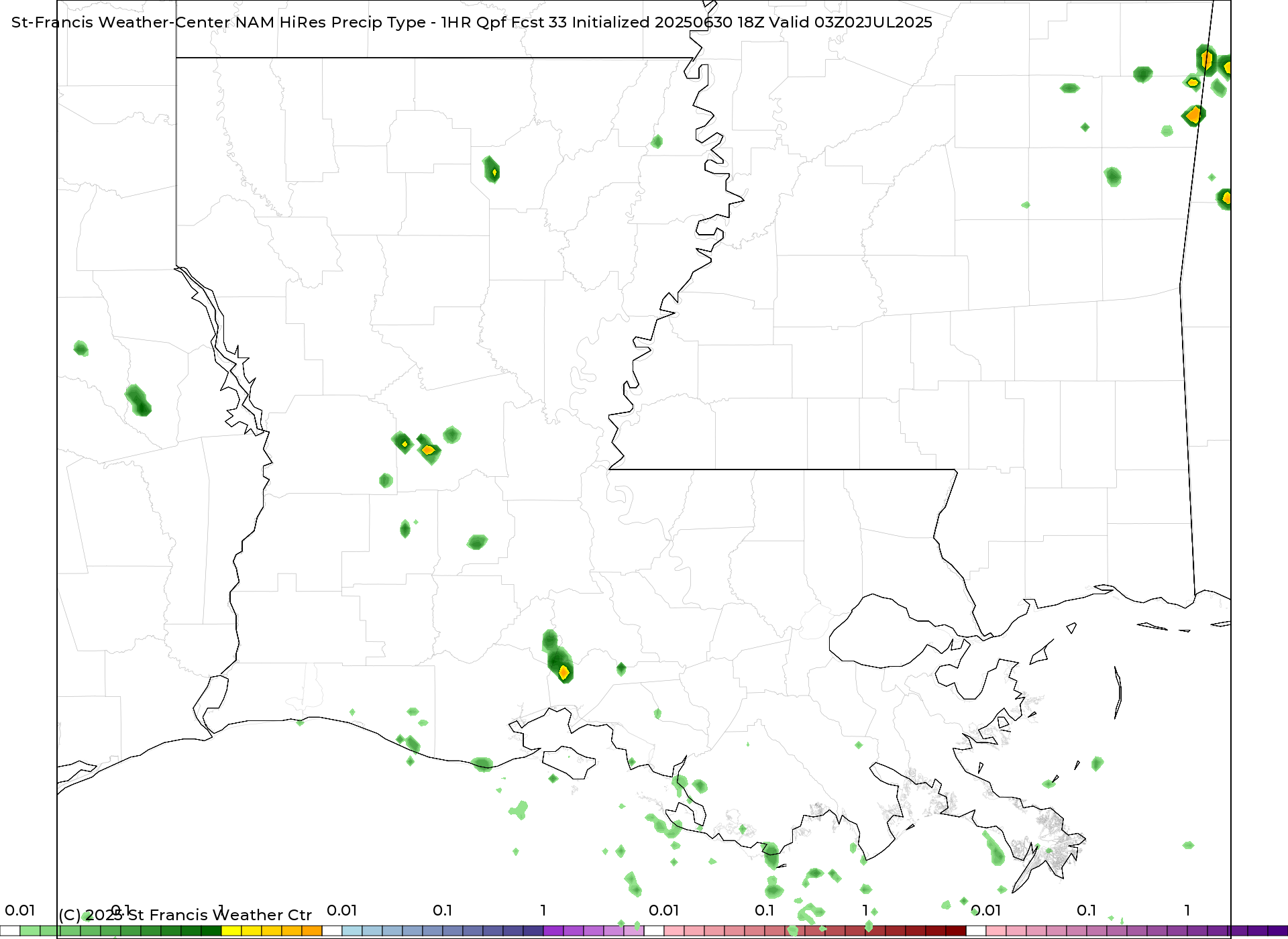This screenshot has height=939, width=1288.
Task: Click the 1 label above the blue-purple legend
Action: point(543,910)
